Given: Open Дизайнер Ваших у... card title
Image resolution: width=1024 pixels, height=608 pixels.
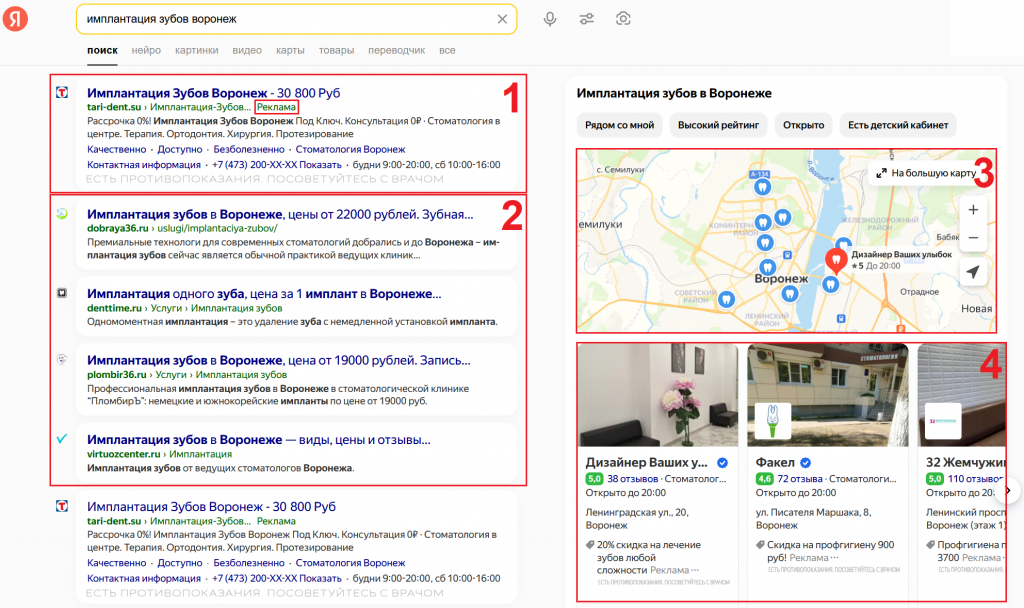Looking at the screenshot, I should point(646,462).
